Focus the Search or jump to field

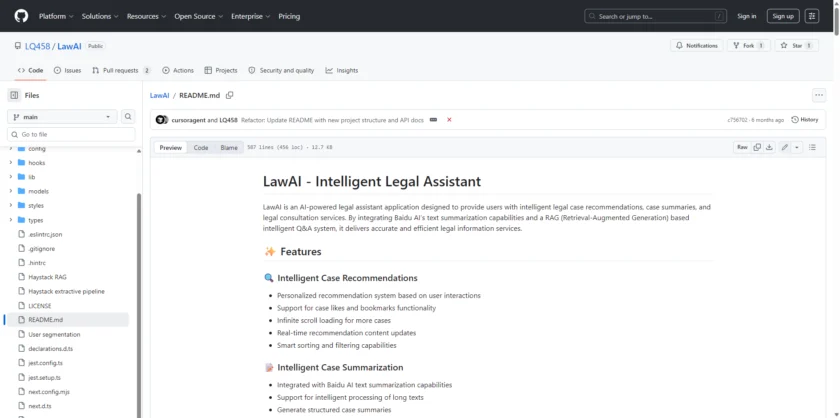(x=657, y=17)
